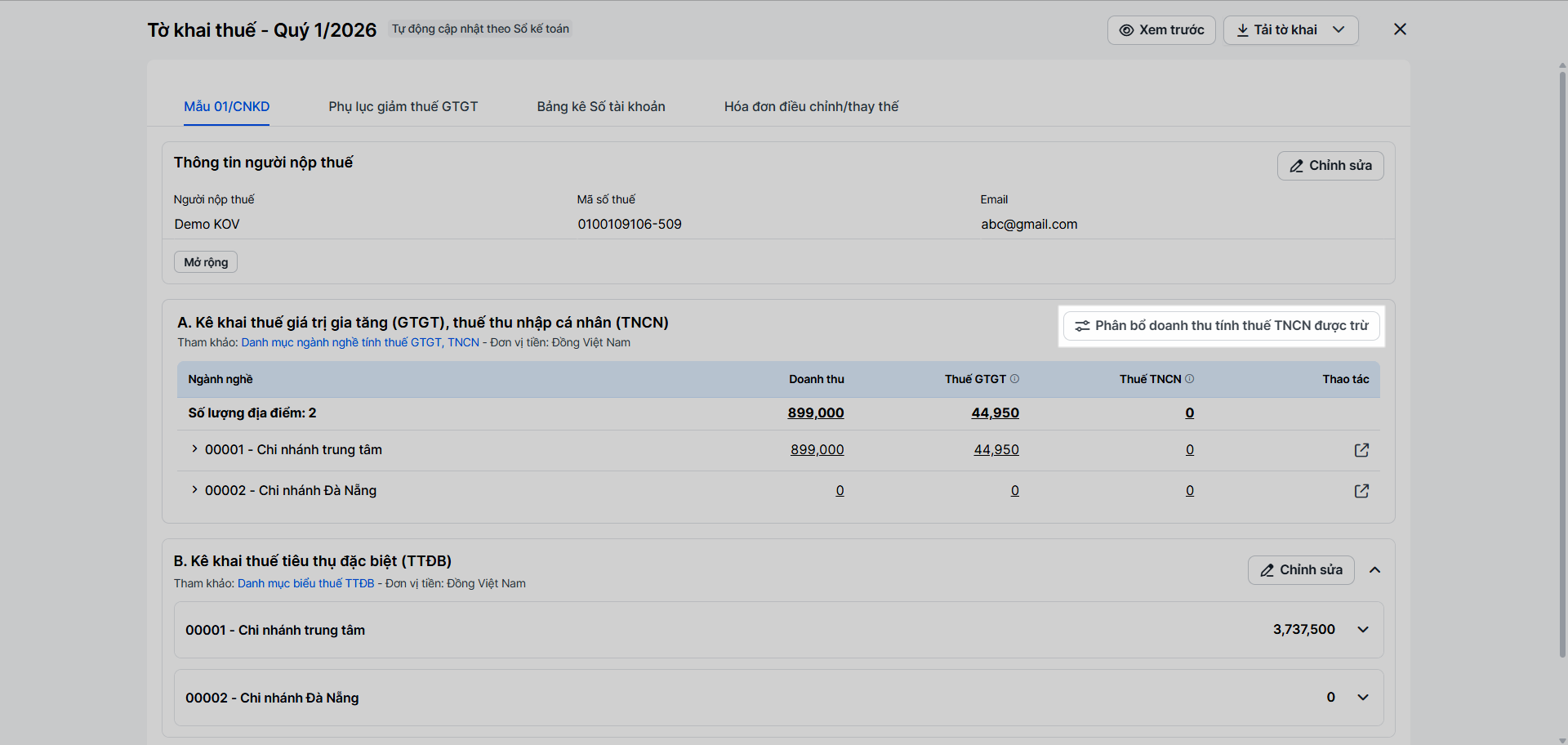This screenshot has height=745, width=1568.
Task: Switch to Bảng kê Số tài khoản tab
Action: click(x=601, y=107)
